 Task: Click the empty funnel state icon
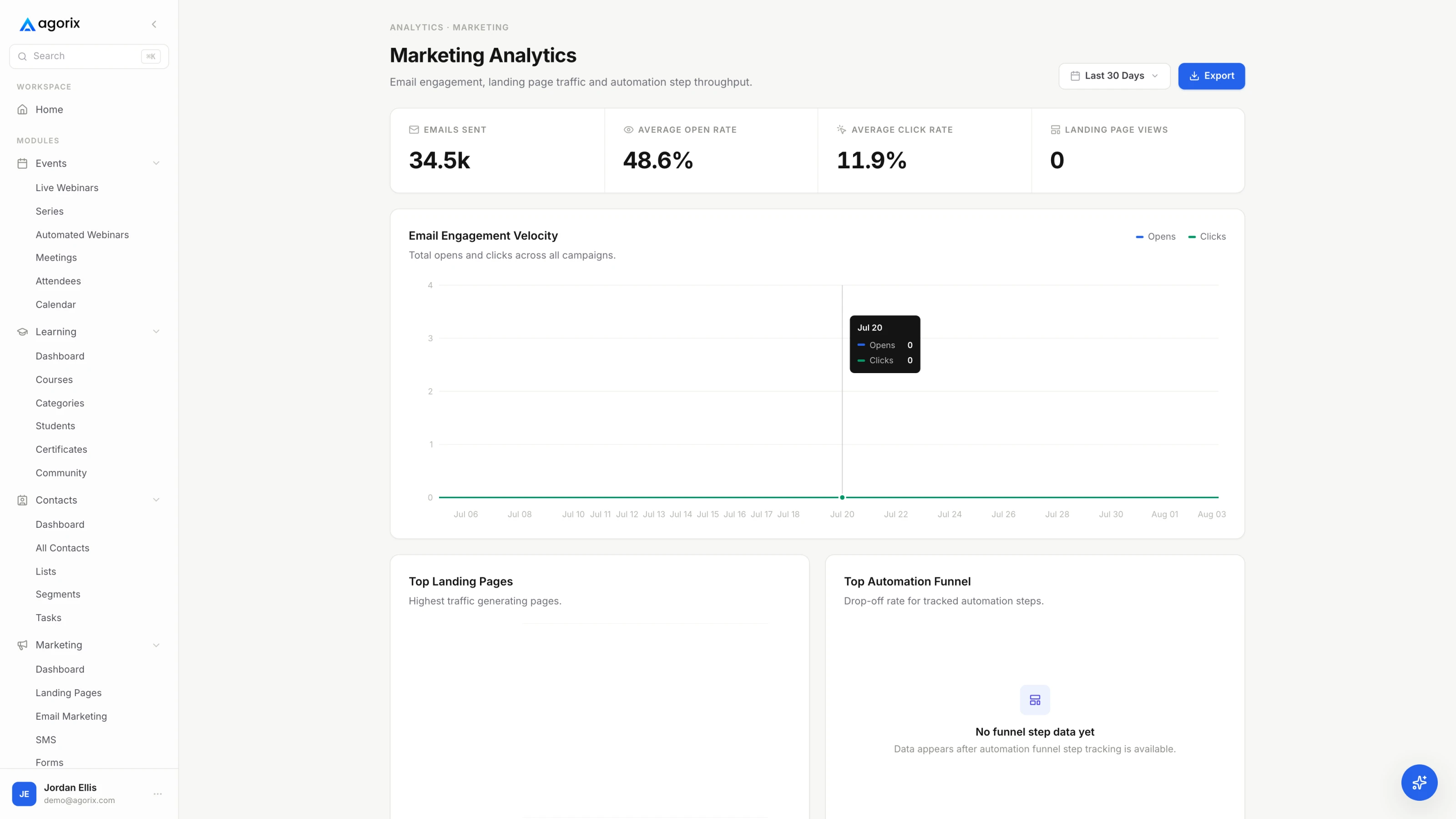pyautogui.click(x=1034, y=700)
